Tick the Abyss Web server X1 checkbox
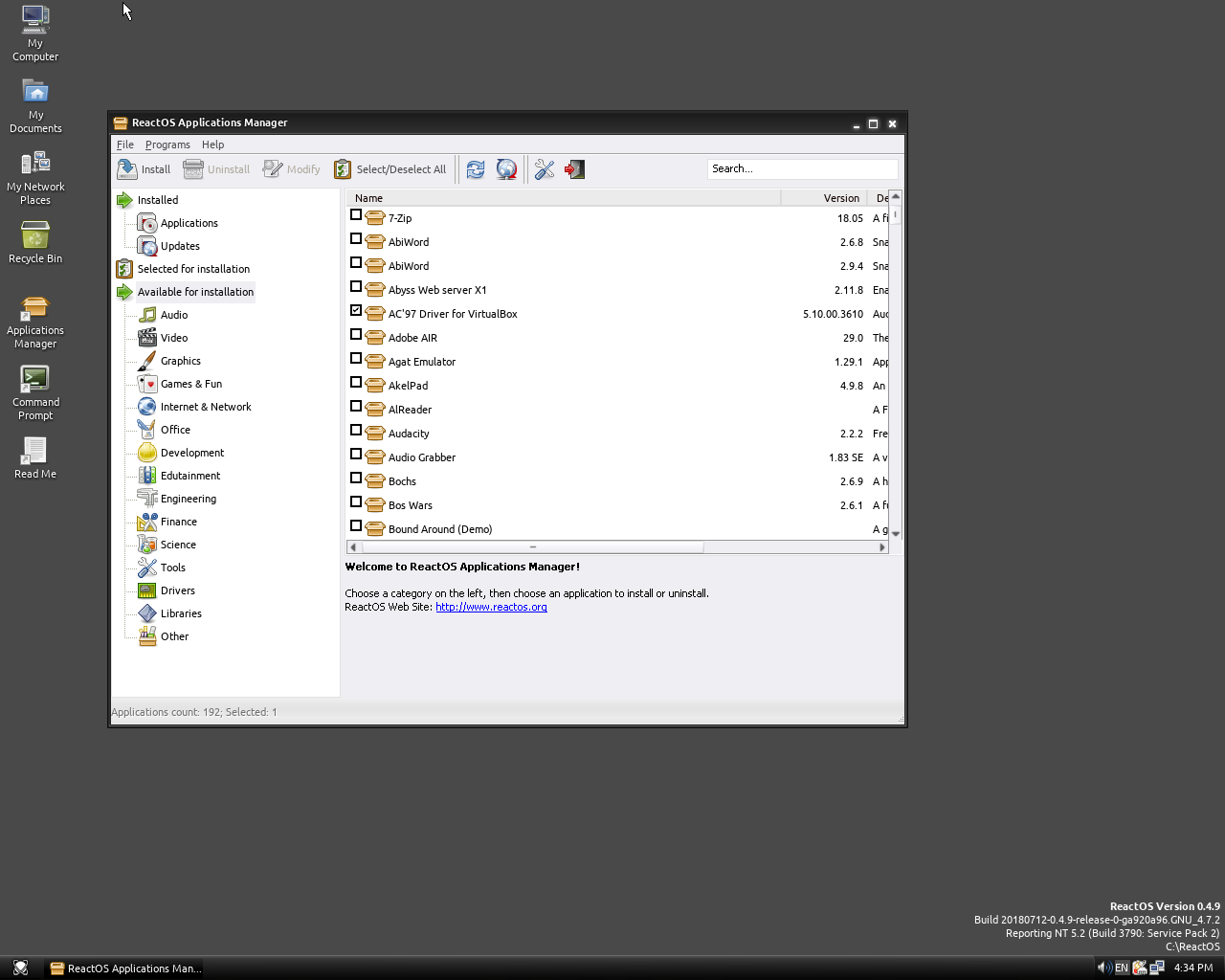 tap(356, 286)
